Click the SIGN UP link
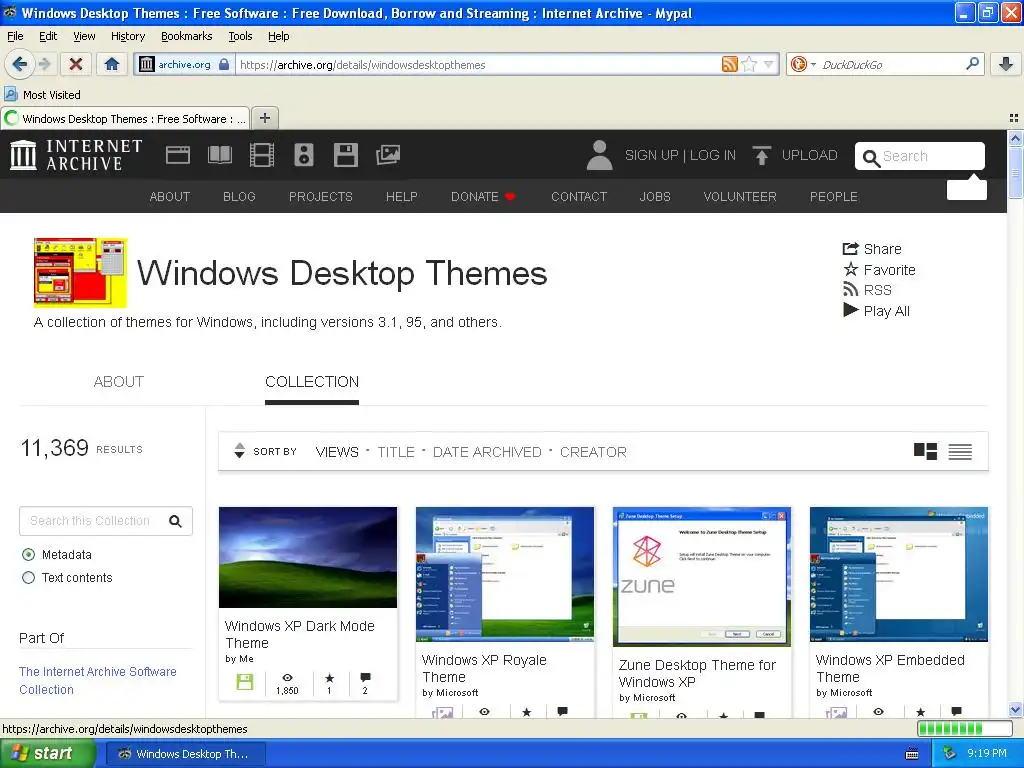1024x768 pixels. tap(652, 155)
